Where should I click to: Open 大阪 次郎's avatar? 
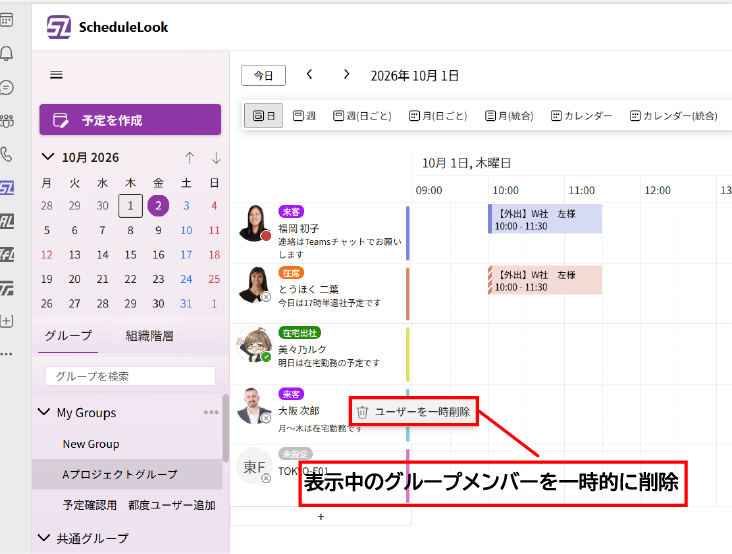253,406
